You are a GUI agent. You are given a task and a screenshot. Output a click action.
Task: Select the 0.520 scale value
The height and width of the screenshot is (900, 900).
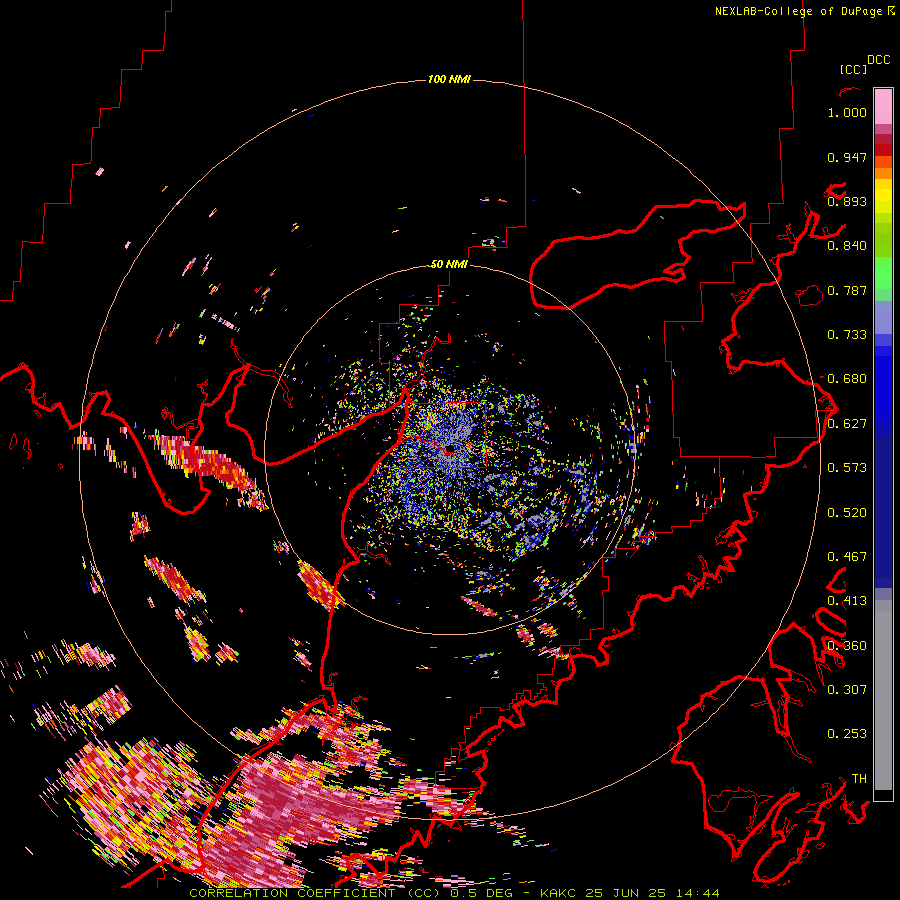point(847,513)
